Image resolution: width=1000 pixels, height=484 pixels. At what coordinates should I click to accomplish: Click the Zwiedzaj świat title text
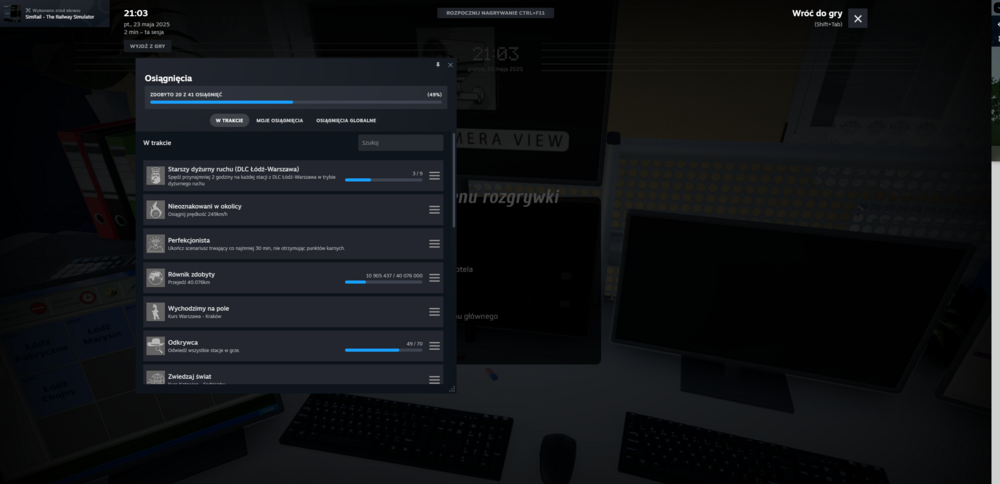(189, 376)
